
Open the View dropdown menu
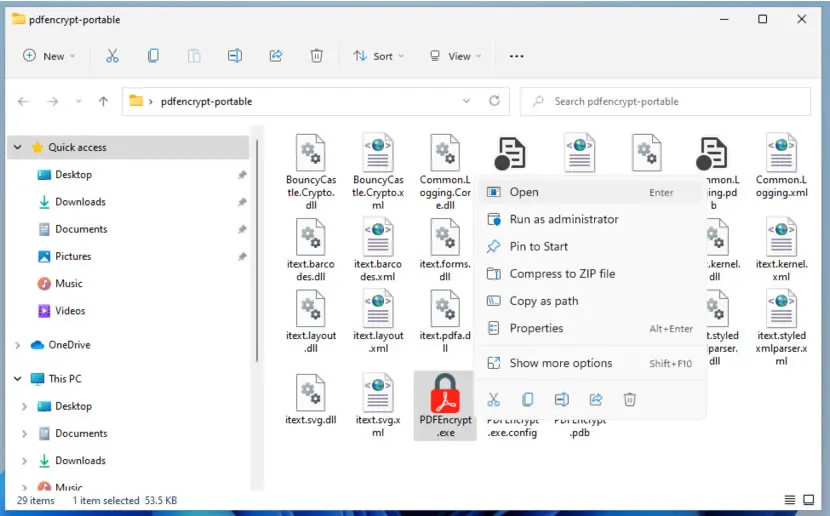[x=455, y=56]
